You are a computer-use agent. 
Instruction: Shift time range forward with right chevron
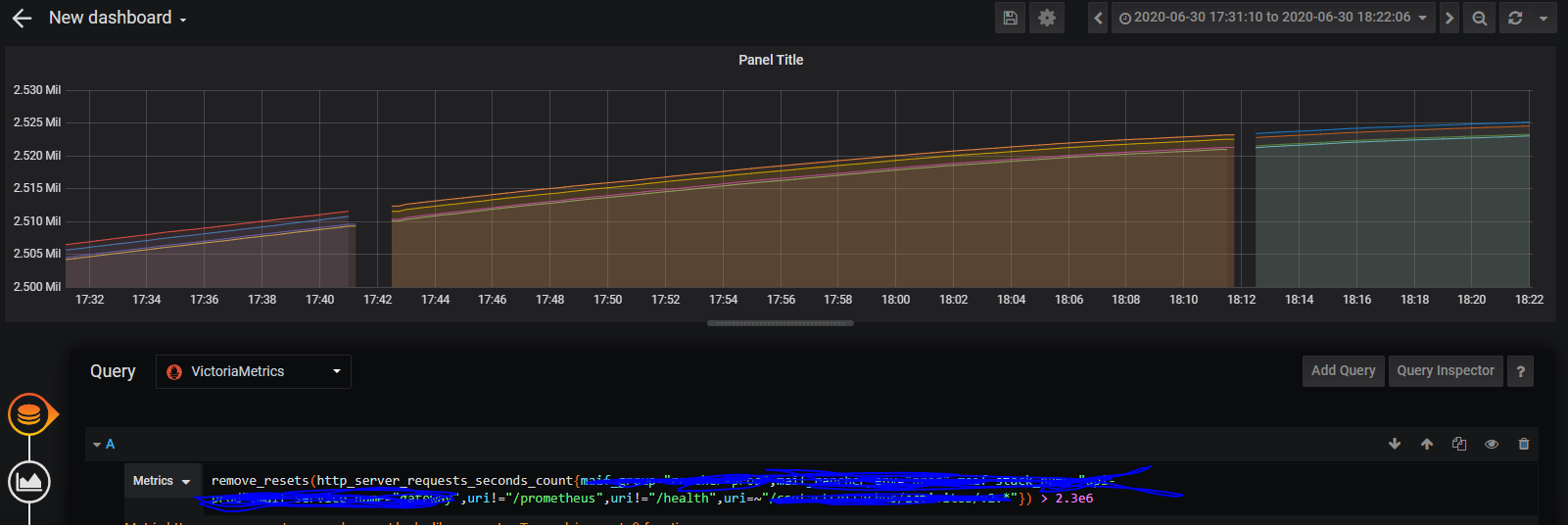(1449, 18)
